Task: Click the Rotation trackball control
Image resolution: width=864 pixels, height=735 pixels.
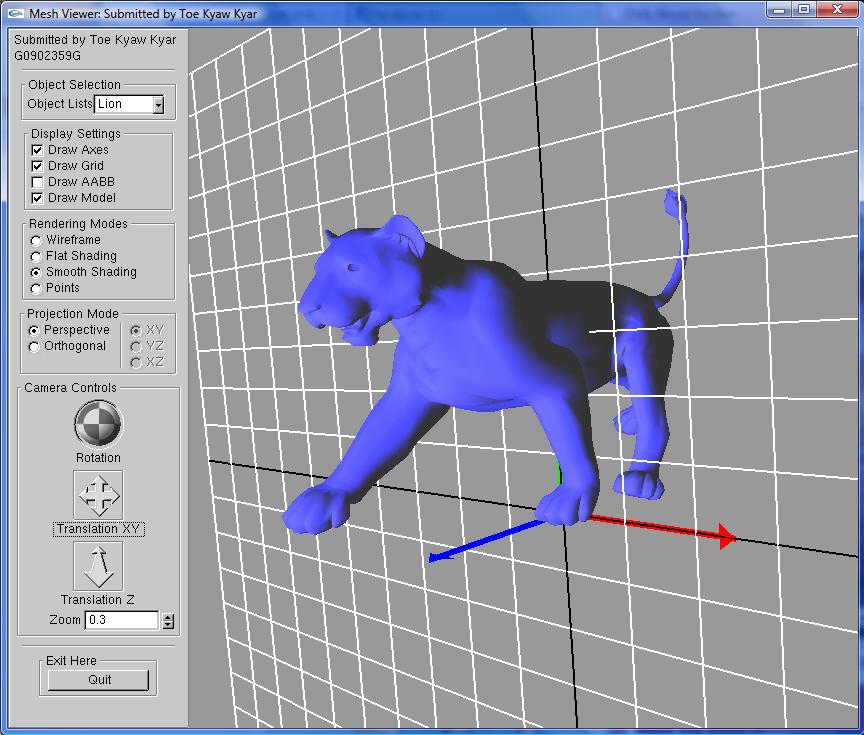Action: point(99,423)
